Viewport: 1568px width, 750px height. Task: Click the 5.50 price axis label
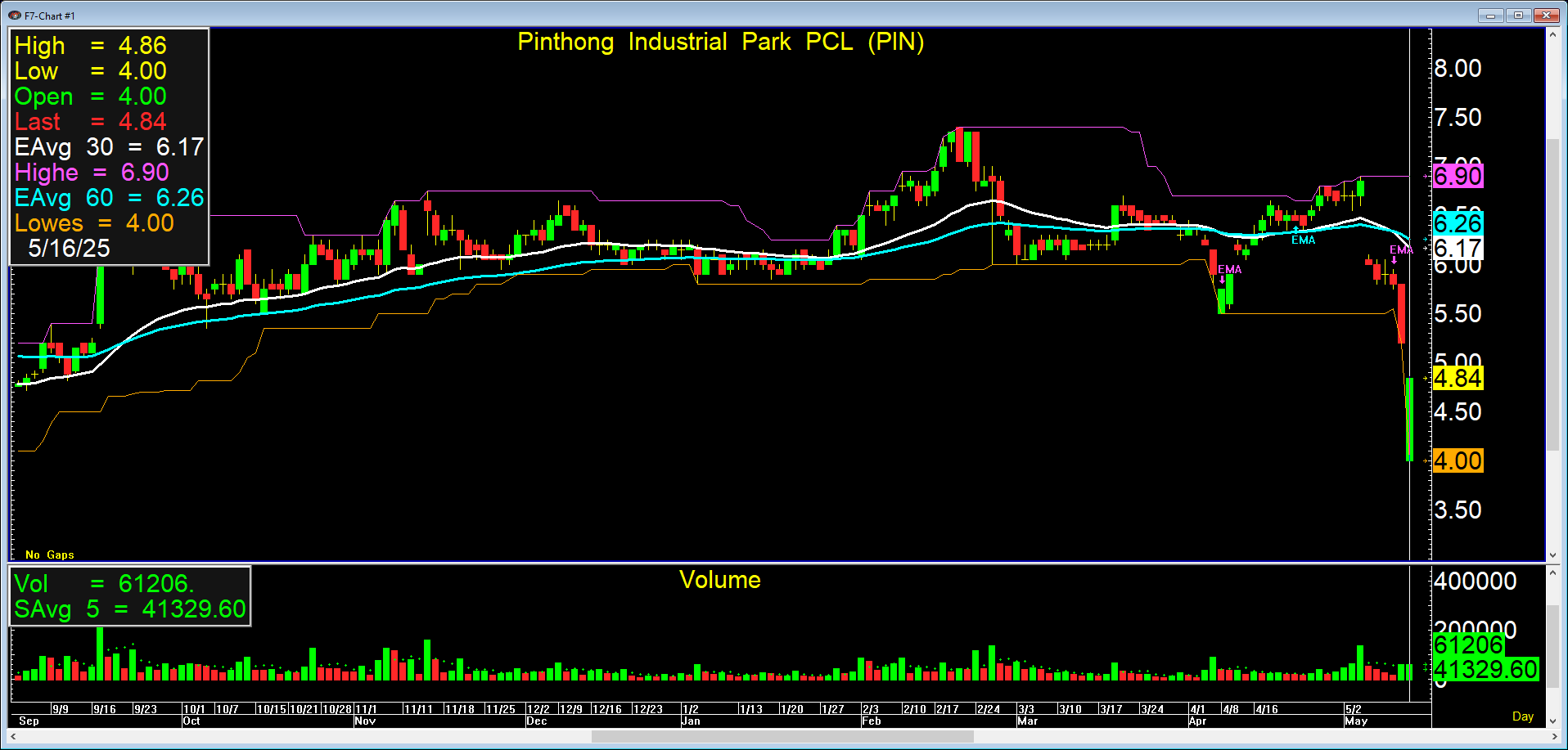[1458, 313]
